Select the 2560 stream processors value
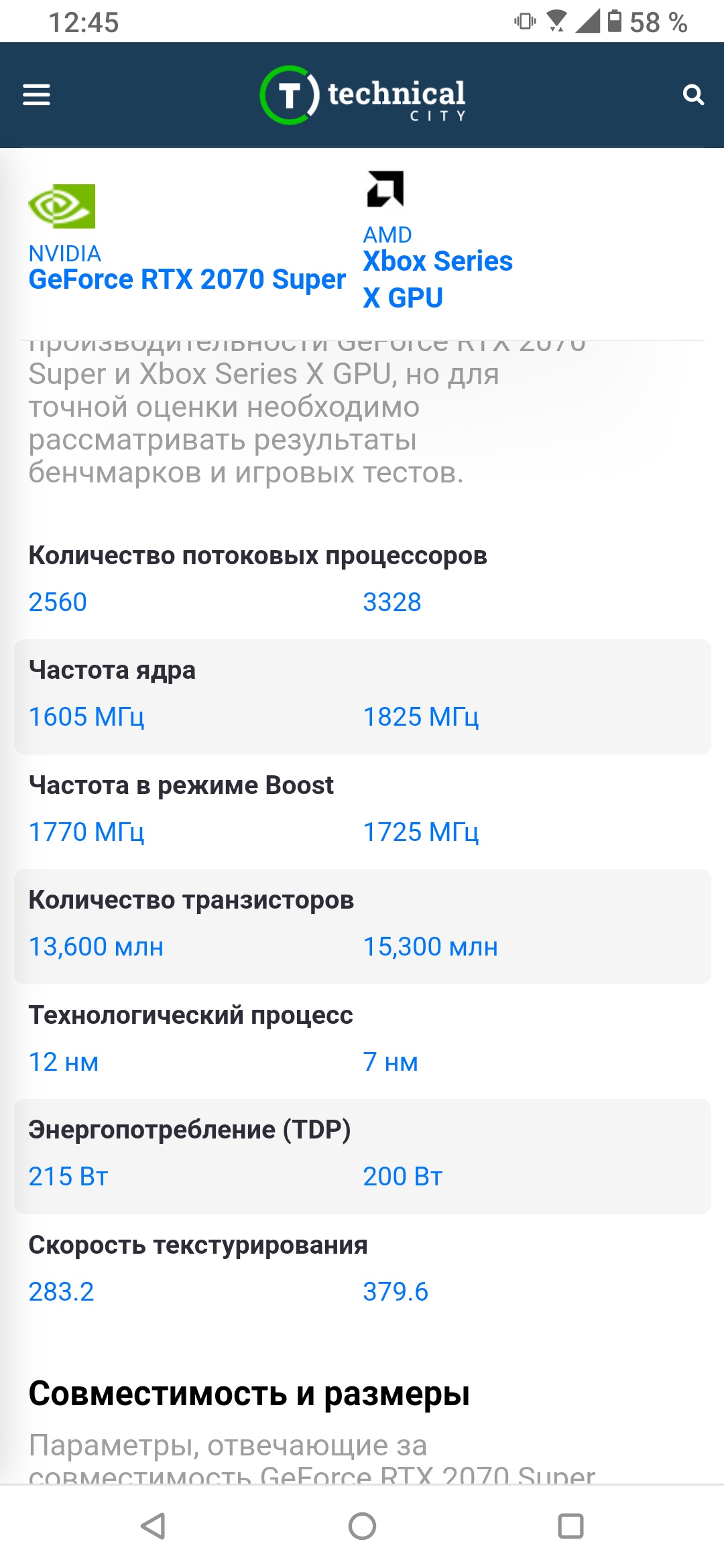The width and height of the screenshot is (724, 1568). (x=58, y=602)
